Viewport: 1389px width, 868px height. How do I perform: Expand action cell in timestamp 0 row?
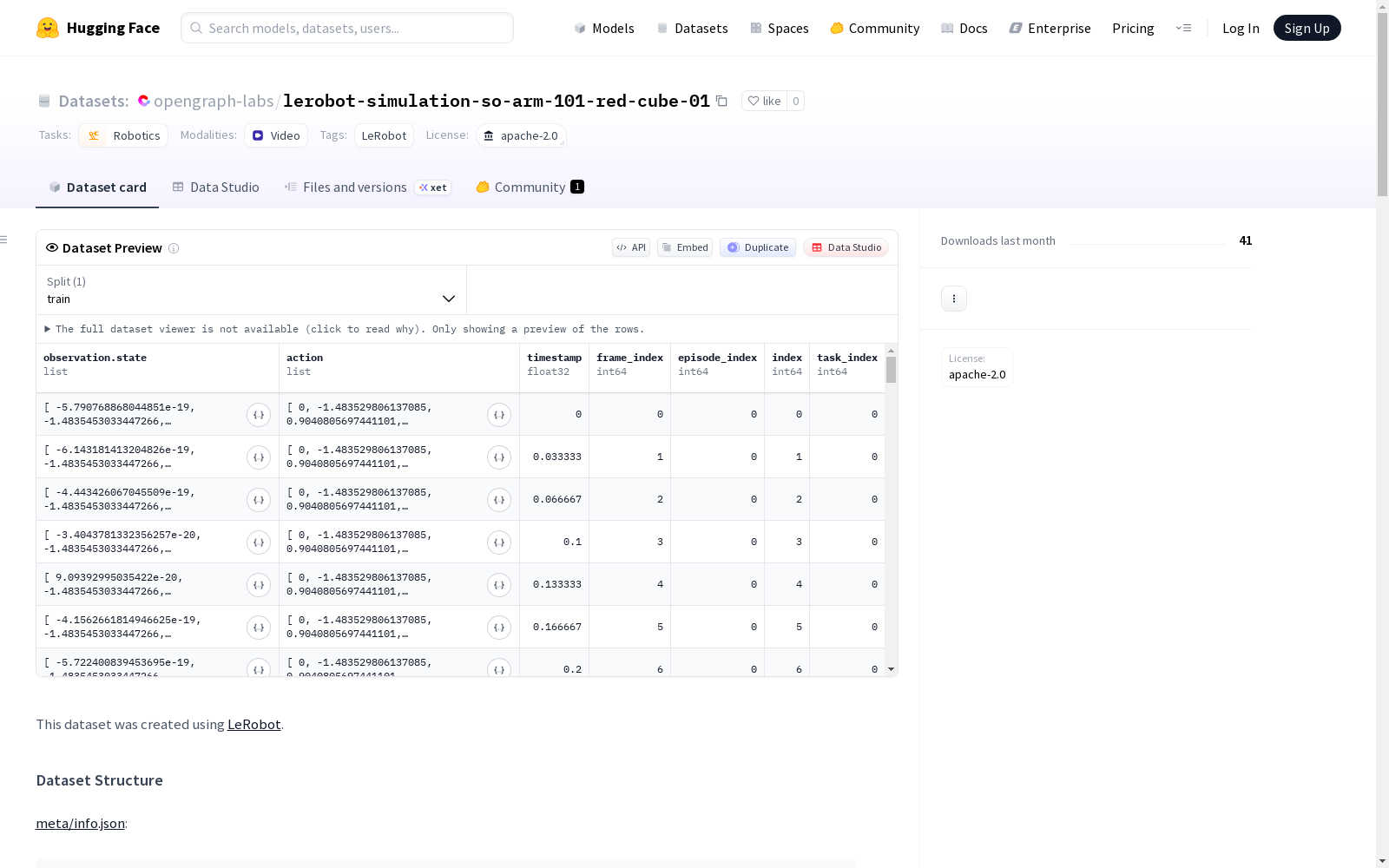[x=499, y=415]
